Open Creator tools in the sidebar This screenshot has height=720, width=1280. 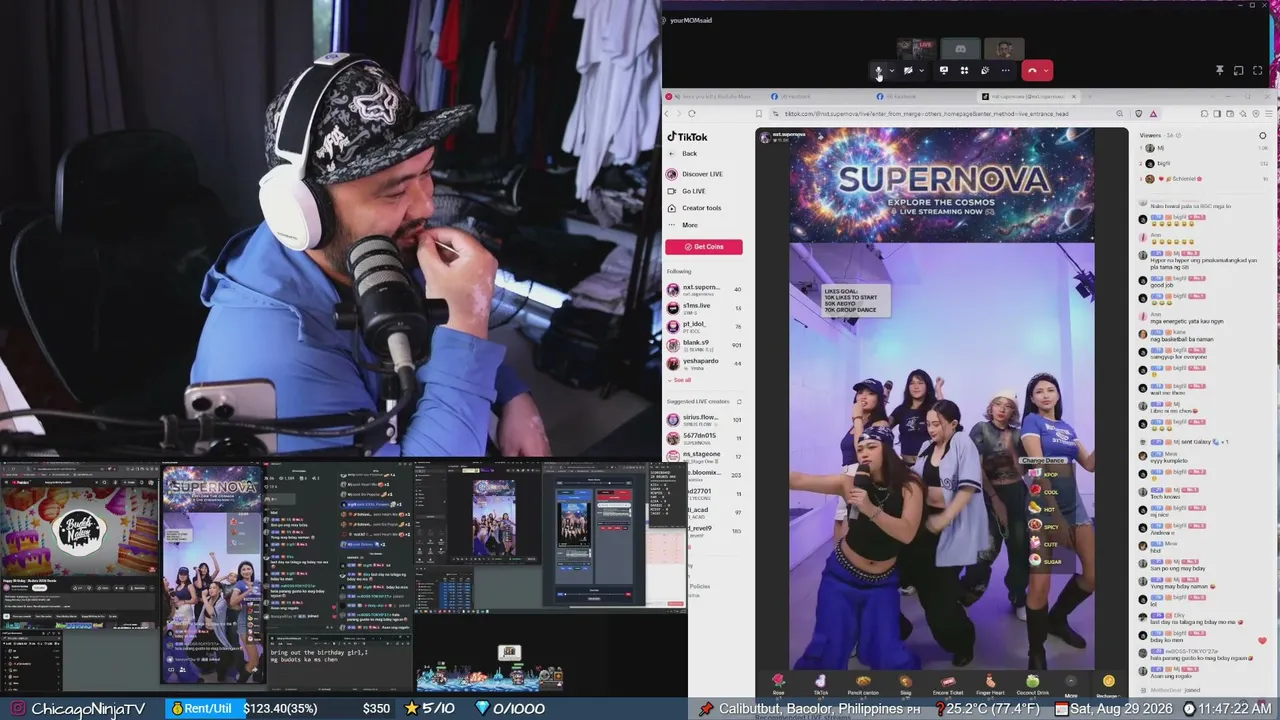click(694, 208)
